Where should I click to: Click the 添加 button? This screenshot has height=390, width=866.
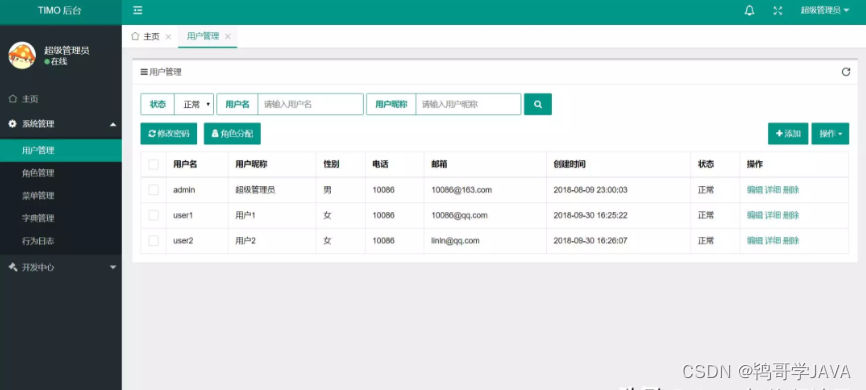pyautogui.click(x=788, y=134)
